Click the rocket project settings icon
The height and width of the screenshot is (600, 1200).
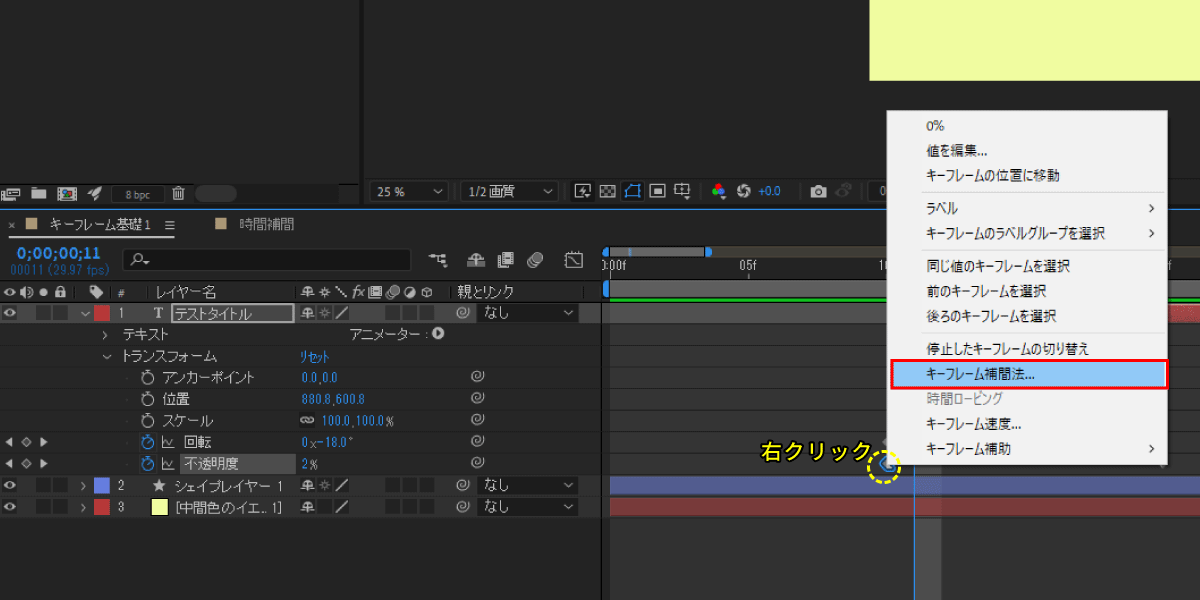95,193
